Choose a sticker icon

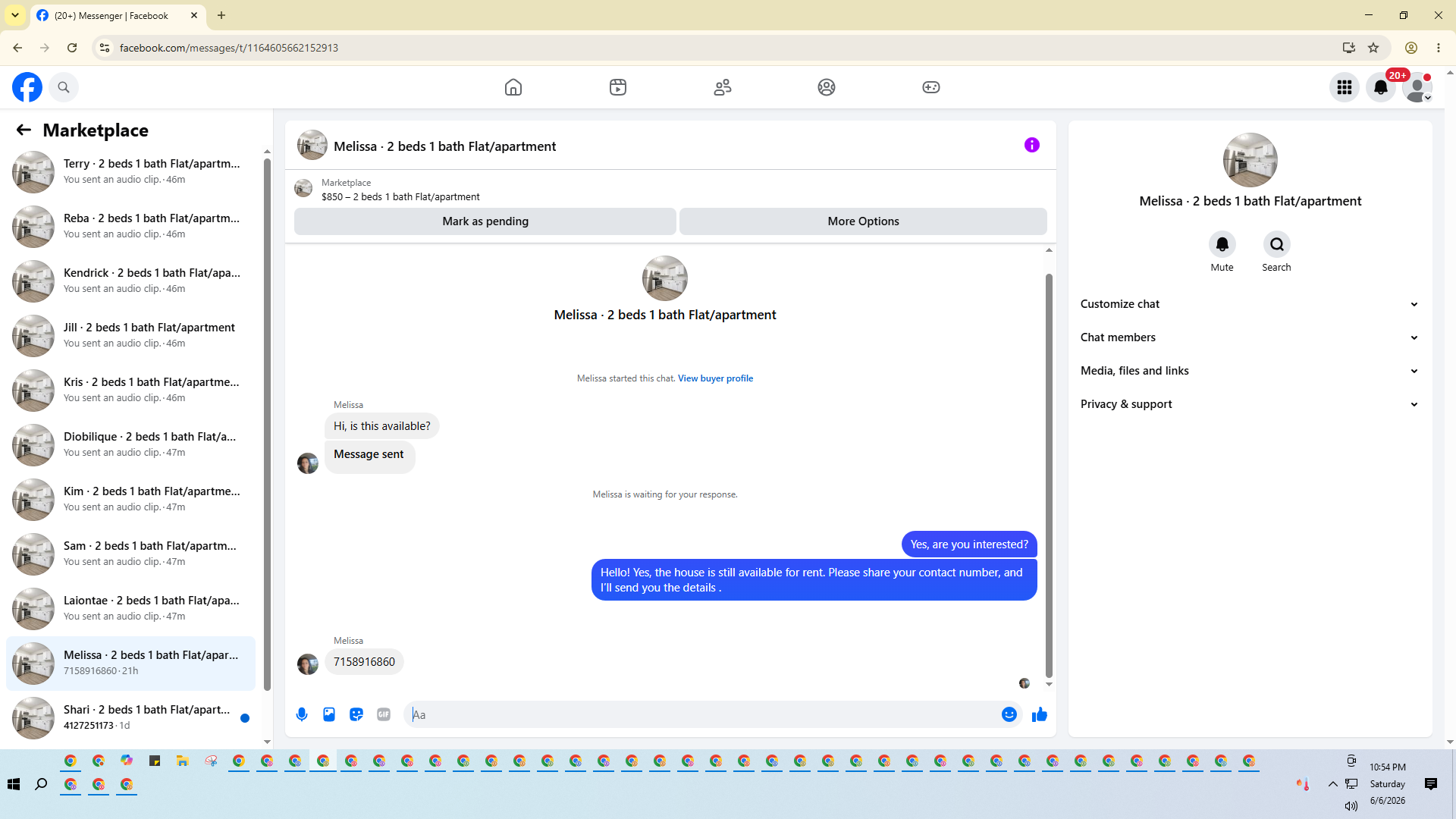tap(356, 714)
